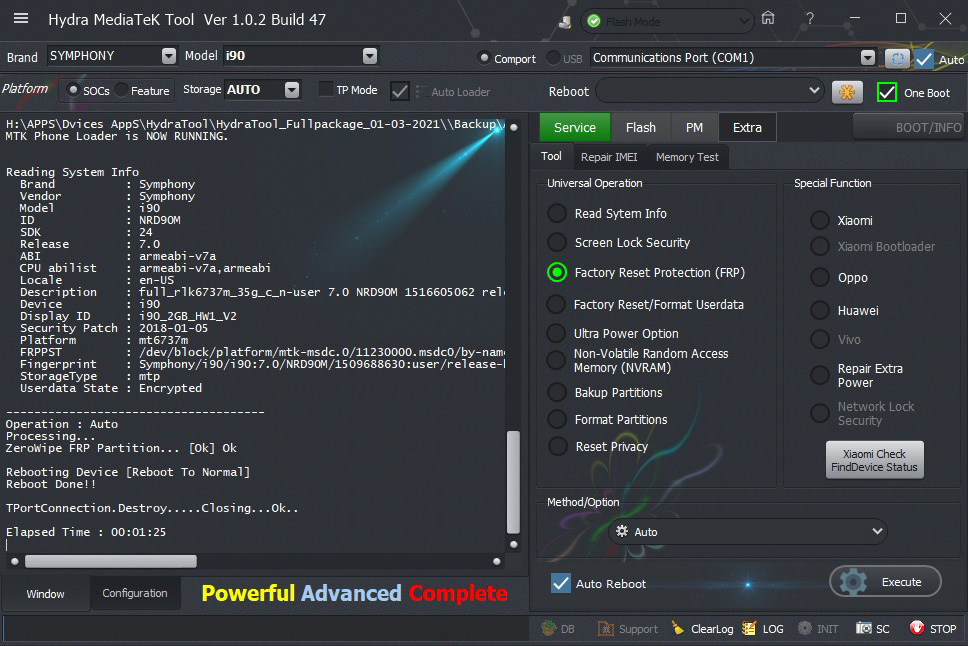
Task: Select Ultra Power Option radio
Action: coord(556,333)
